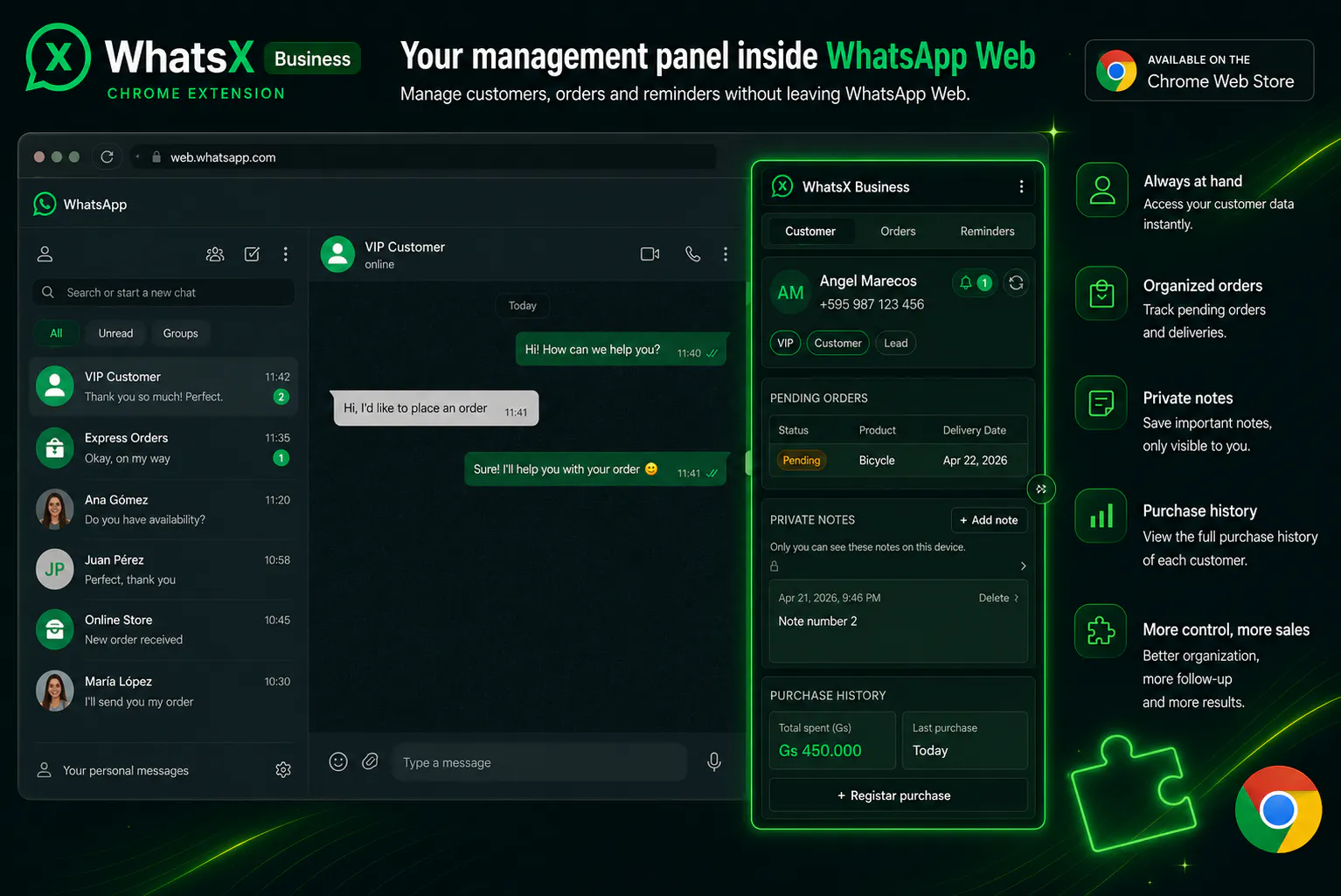Click the Bicycle product cell
1341x896 pixels.
tap(877, 461)
